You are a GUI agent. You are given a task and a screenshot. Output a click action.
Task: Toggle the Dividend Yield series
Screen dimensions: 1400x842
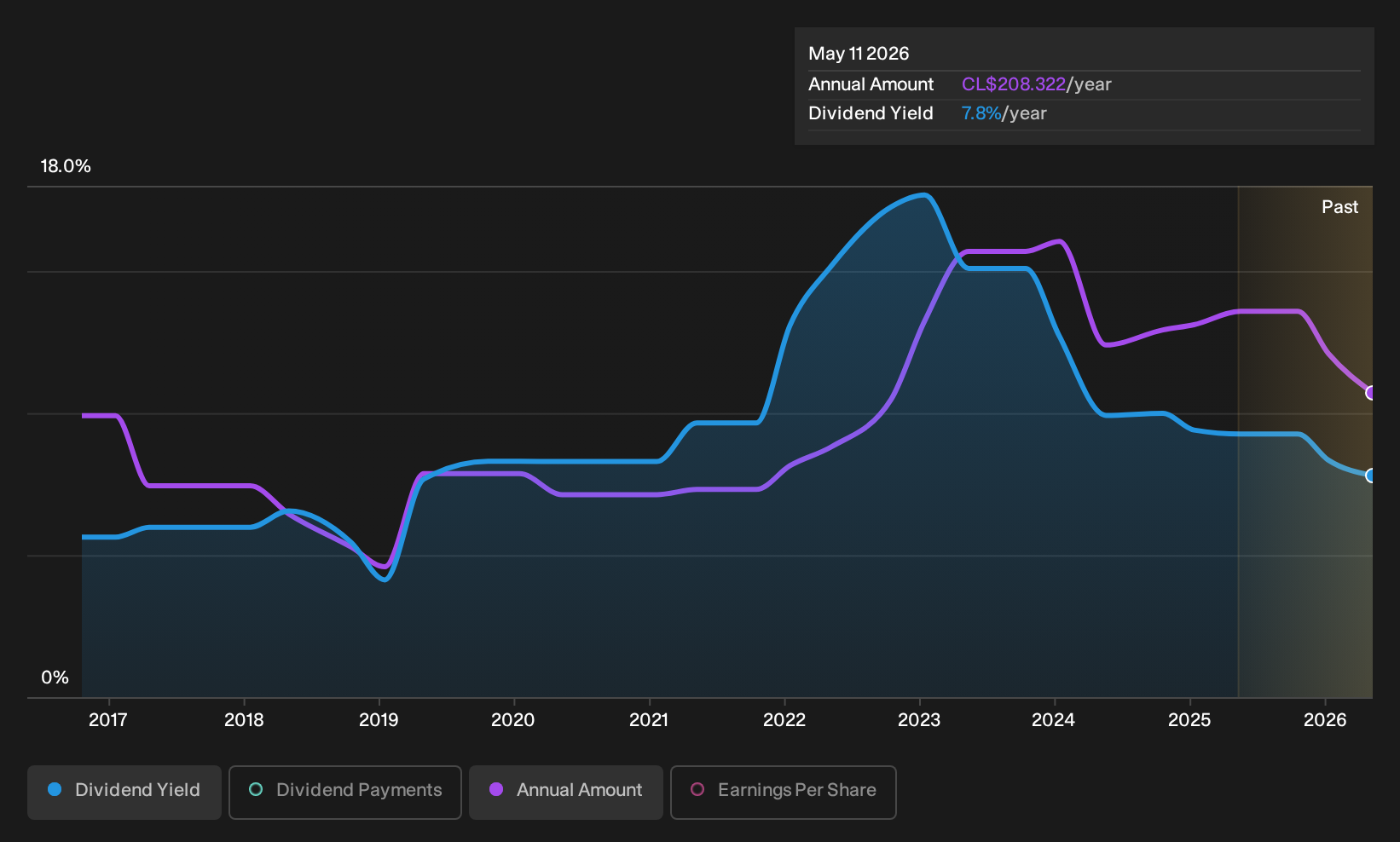[124, 792]
